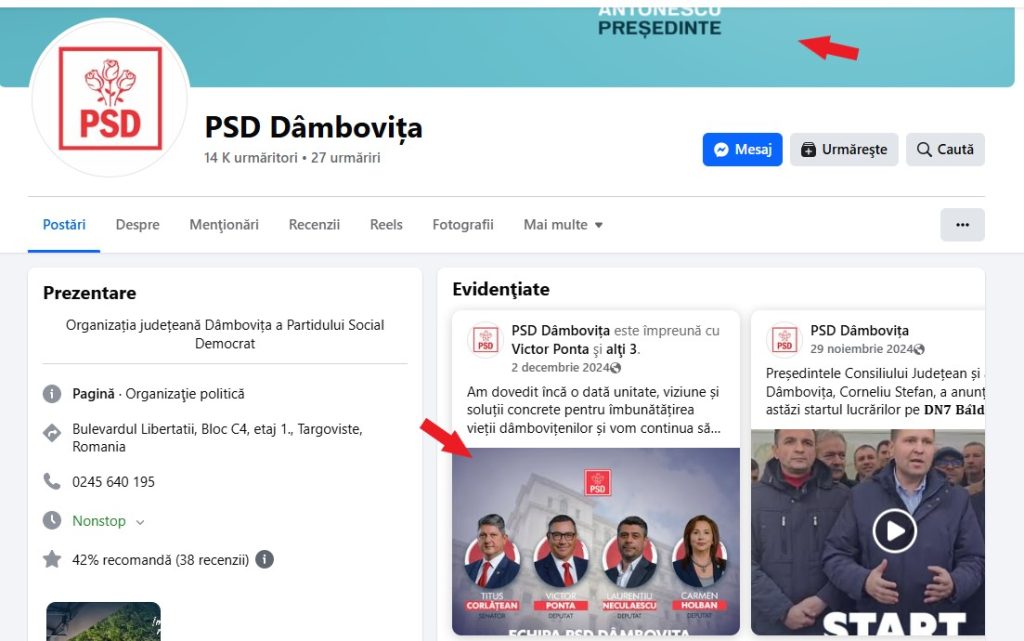Click the PSD rose logo profile picture
This screenshot has width=1024, height=641.
(110, 98)
